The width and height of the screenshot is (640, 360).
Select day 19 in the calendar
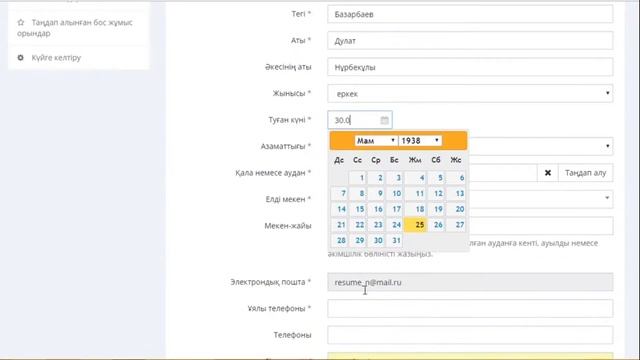click(436, 209)
